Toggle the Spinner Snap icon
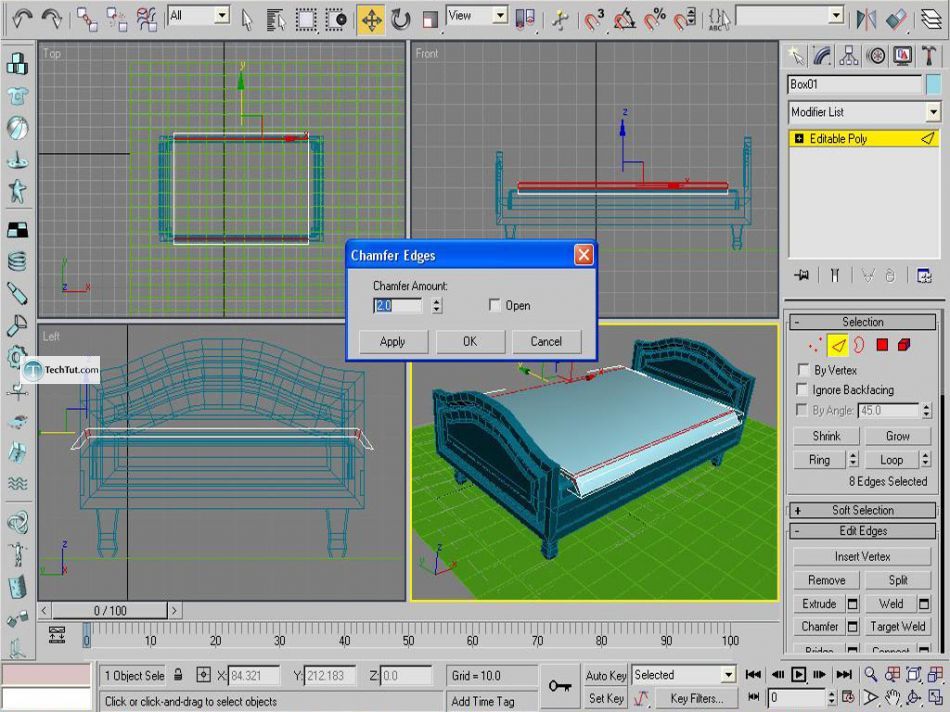Screen dimensions: 950x712 click(x=685, y=19)
